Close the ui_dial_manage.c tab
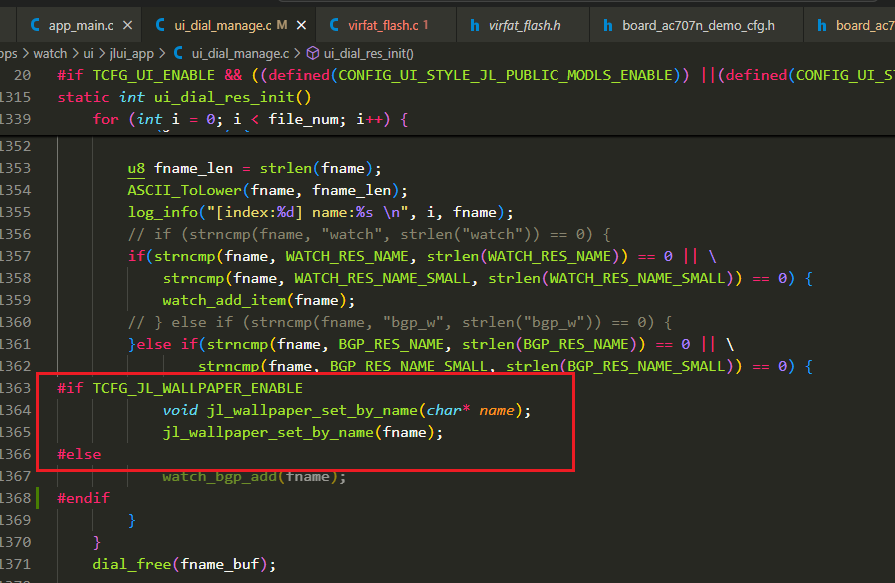This screenshot has height=583, width=895. click(x=301, y=26)
